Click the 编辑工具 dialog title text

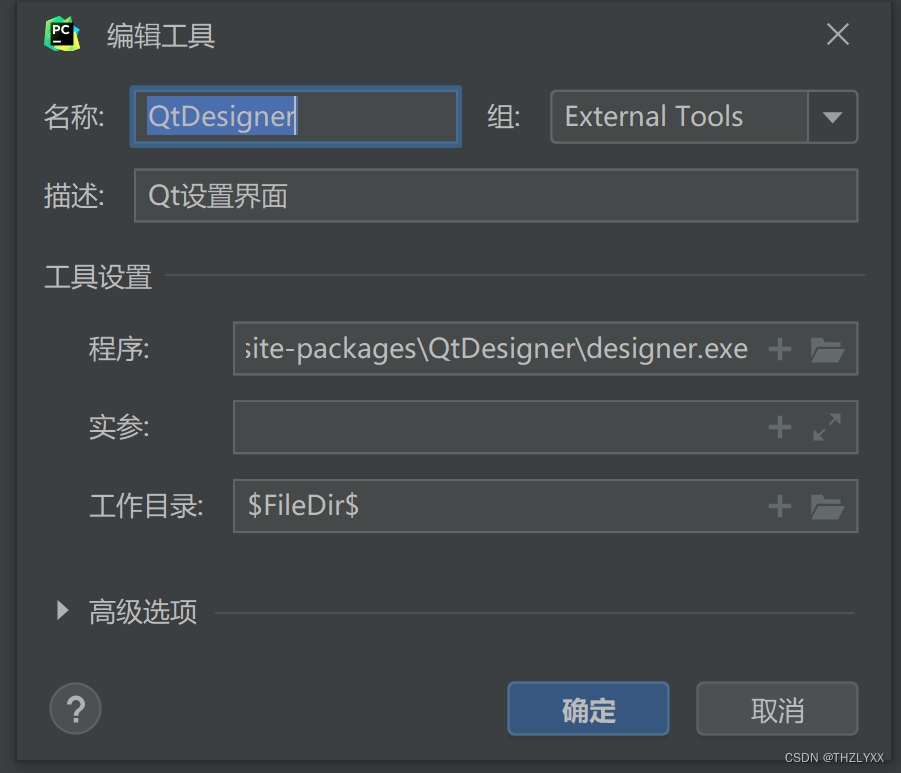pyautogui.click(x=161, y=36)
